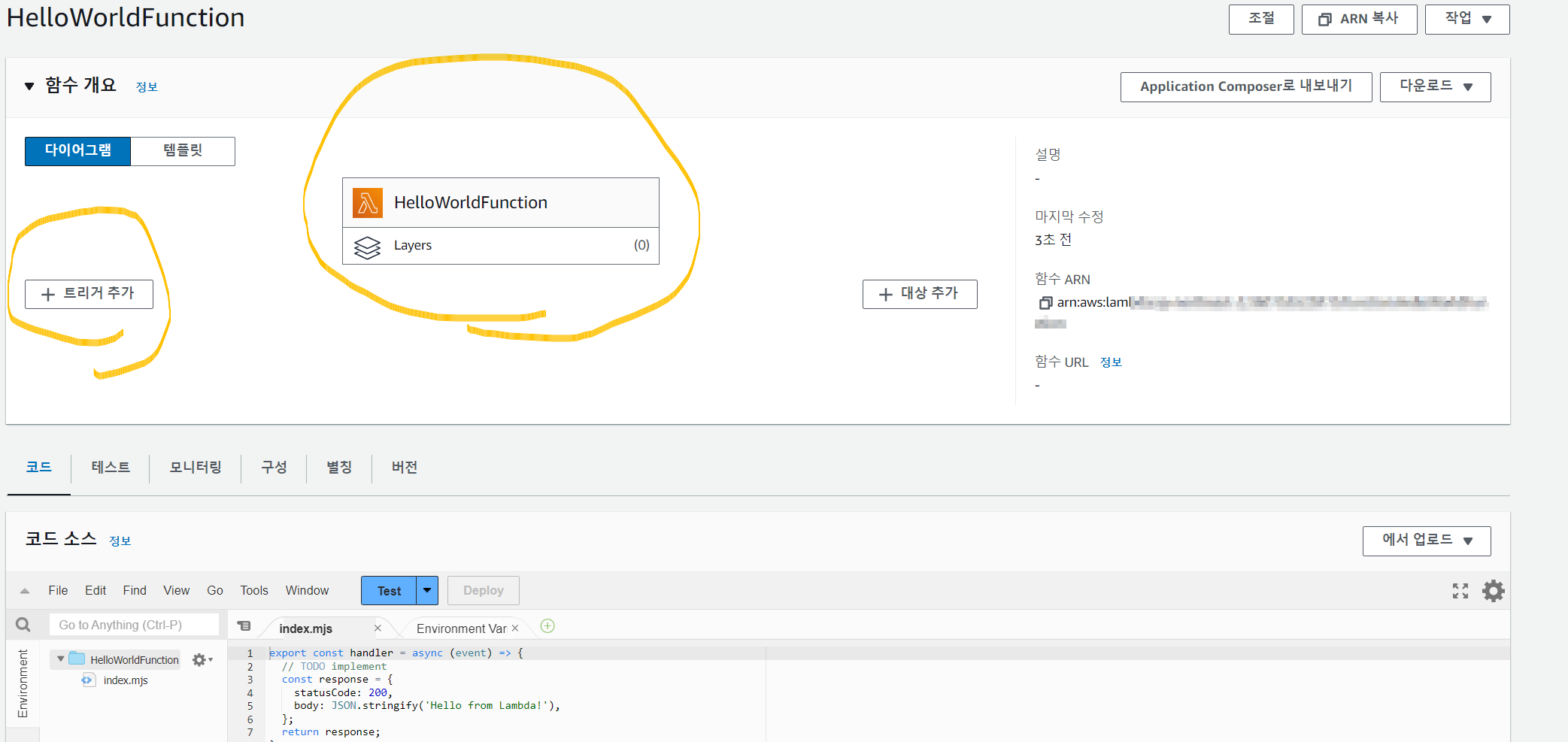Open the File menu
The width and height of the screenshot is (1568, 742).
click(x=58, y=591)
